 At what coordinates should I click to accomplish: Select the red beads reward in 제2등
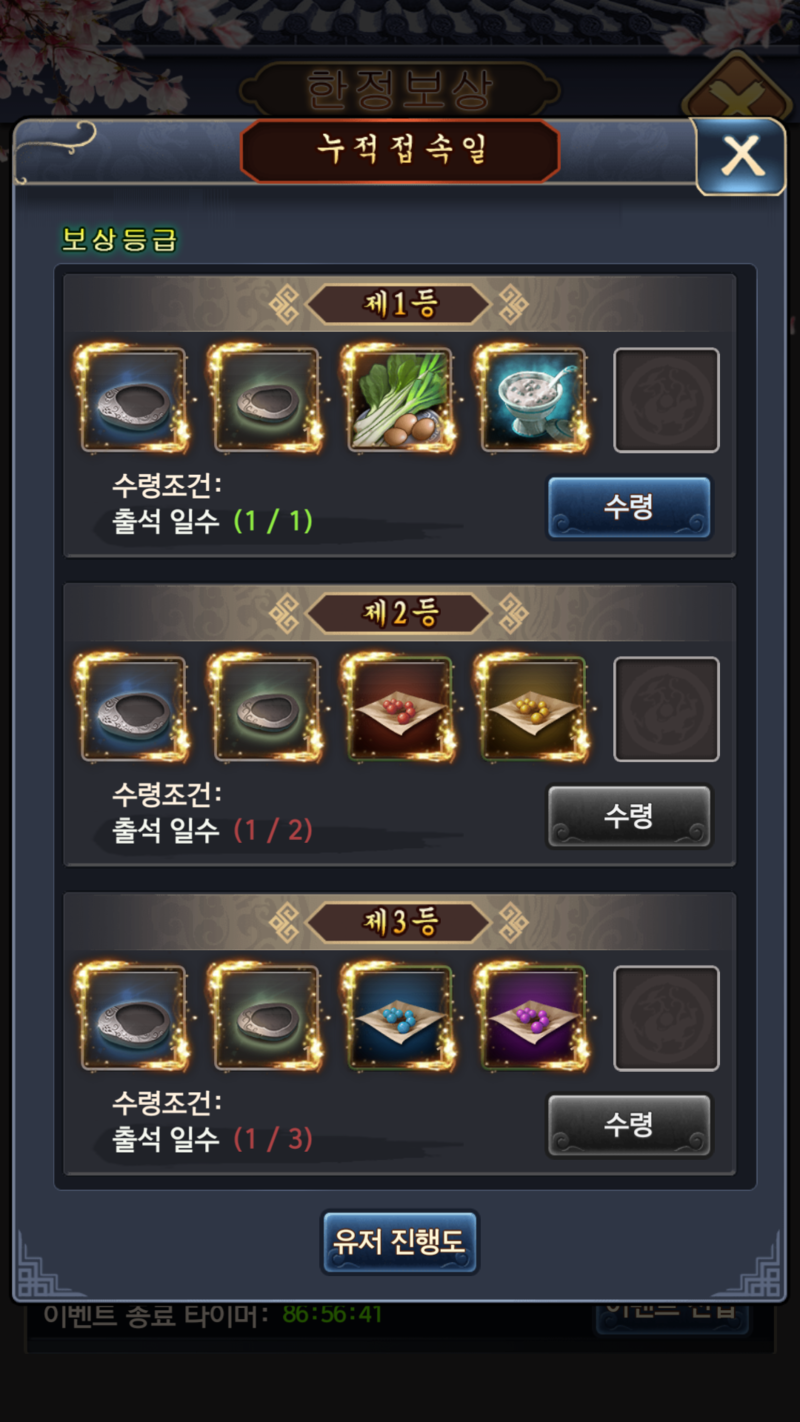click(x=399, y=709)
